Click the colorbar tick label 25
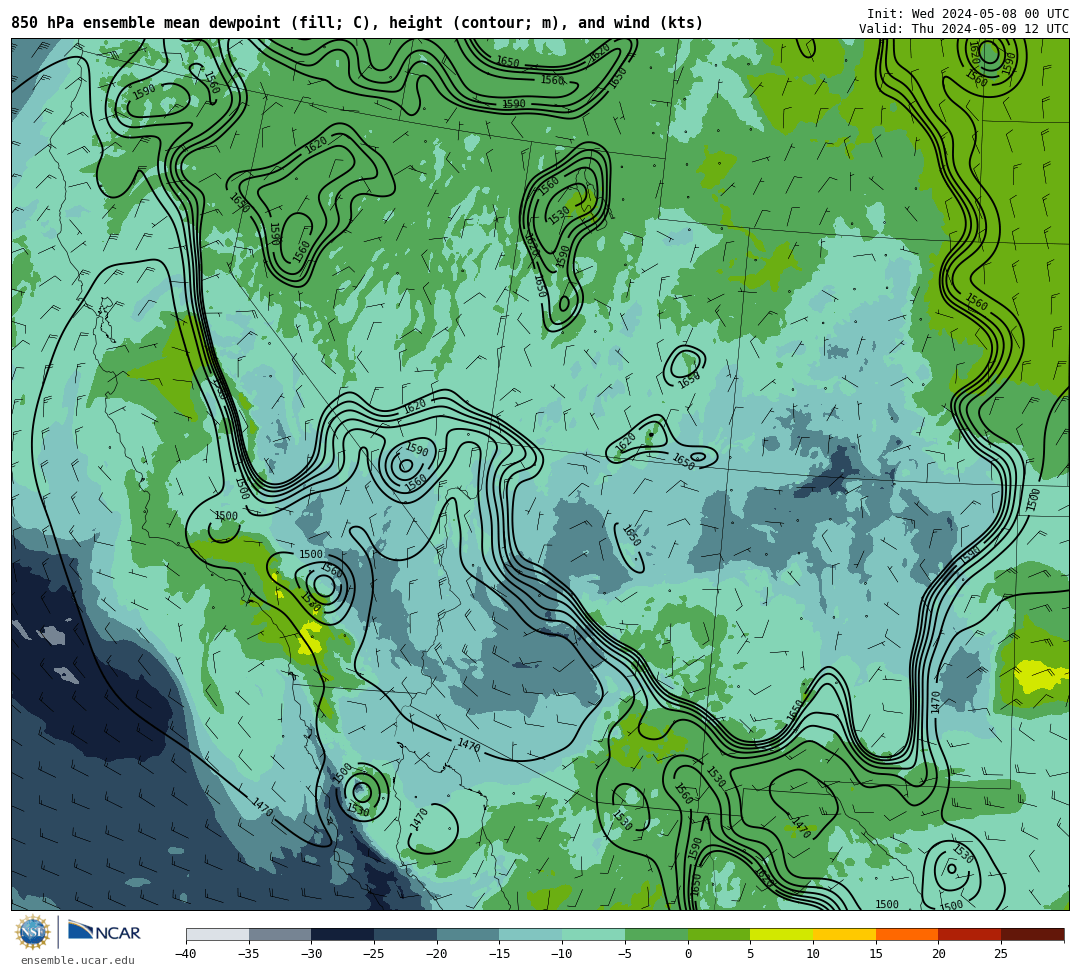The width and height of the screenshot is (1080, 973). (x=1001, y=954)
